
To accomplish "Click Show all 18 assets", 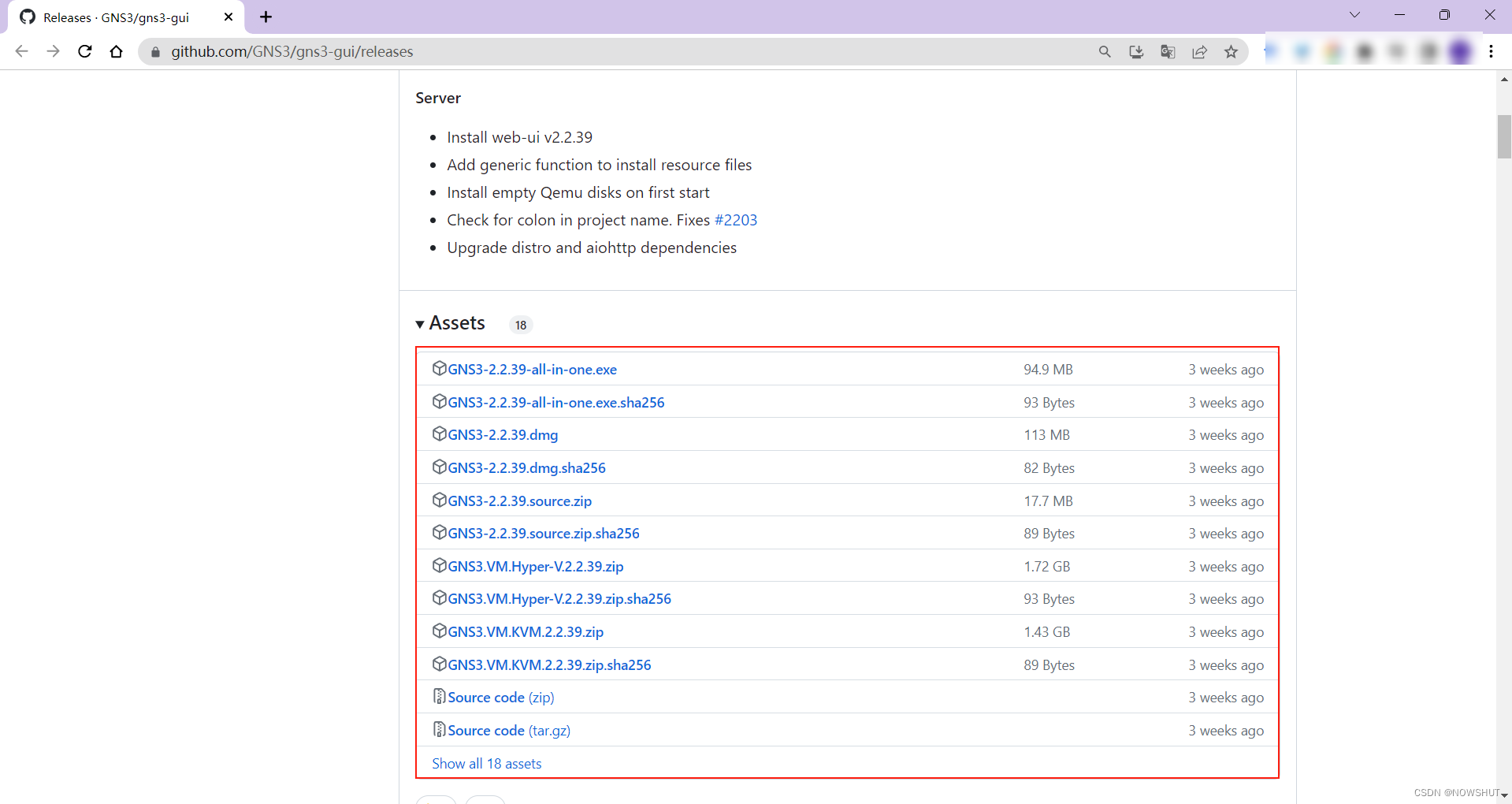I will pos(487,764).
